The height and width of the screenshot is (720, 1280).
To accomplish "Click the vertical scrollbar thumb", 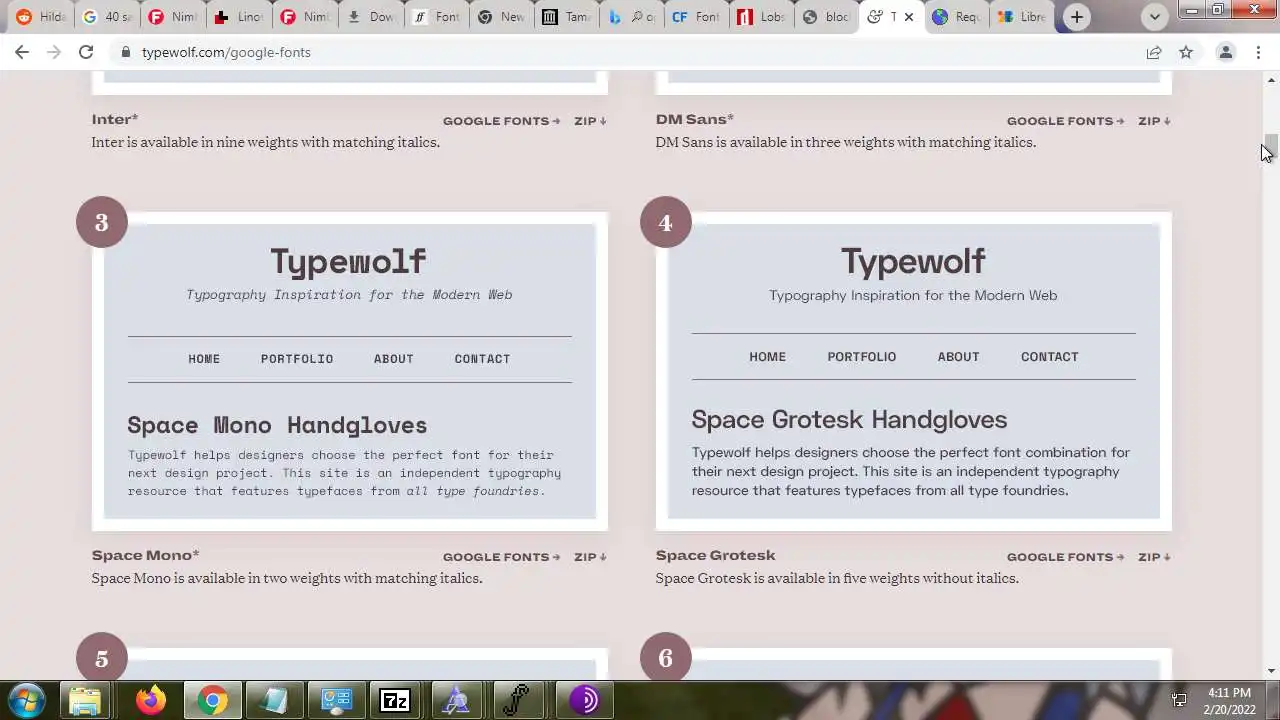I will (x=1271, y=147).
